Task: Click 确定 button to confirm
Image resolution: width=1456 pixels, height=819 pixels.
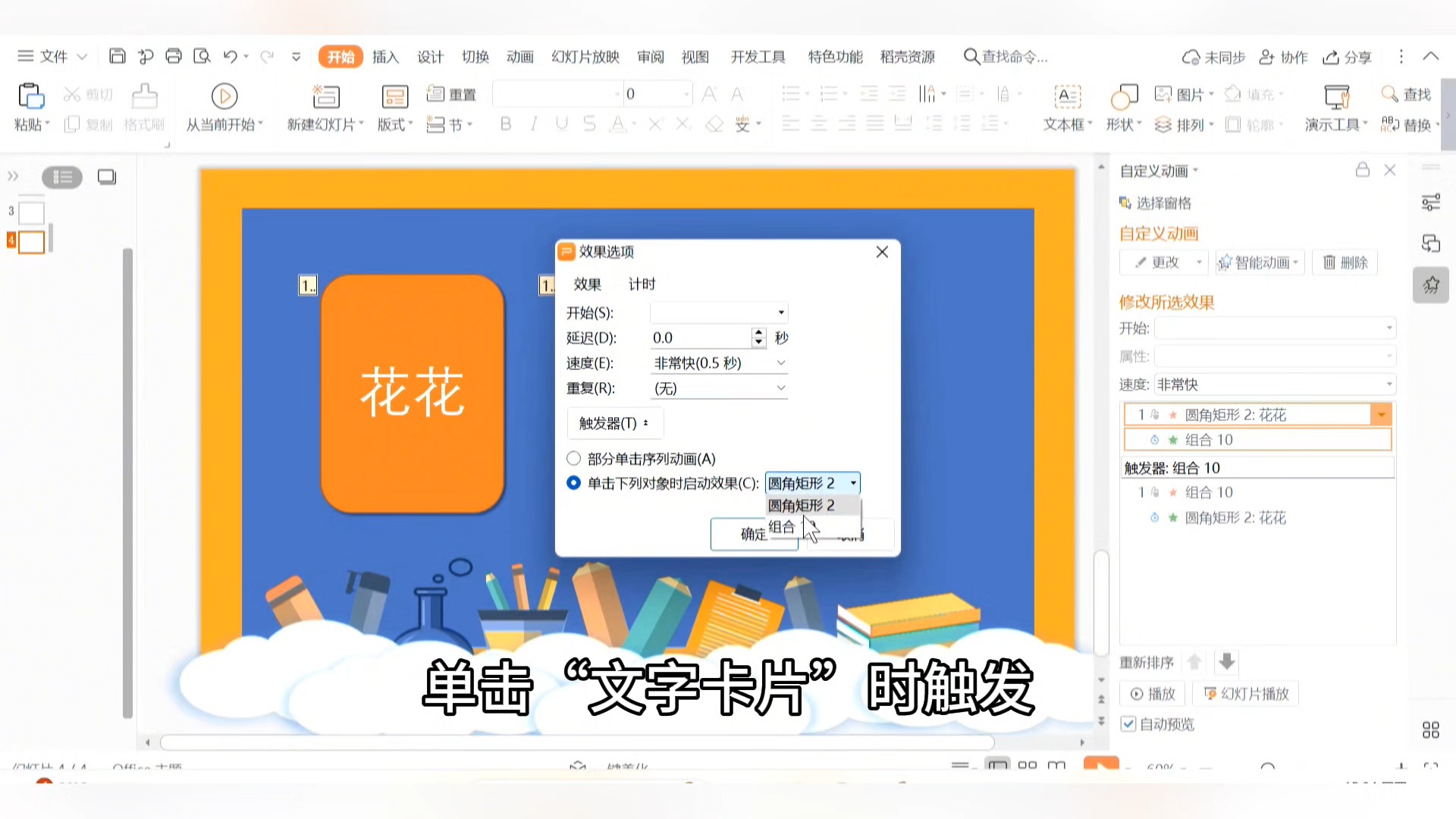Action: pos(754,532)
